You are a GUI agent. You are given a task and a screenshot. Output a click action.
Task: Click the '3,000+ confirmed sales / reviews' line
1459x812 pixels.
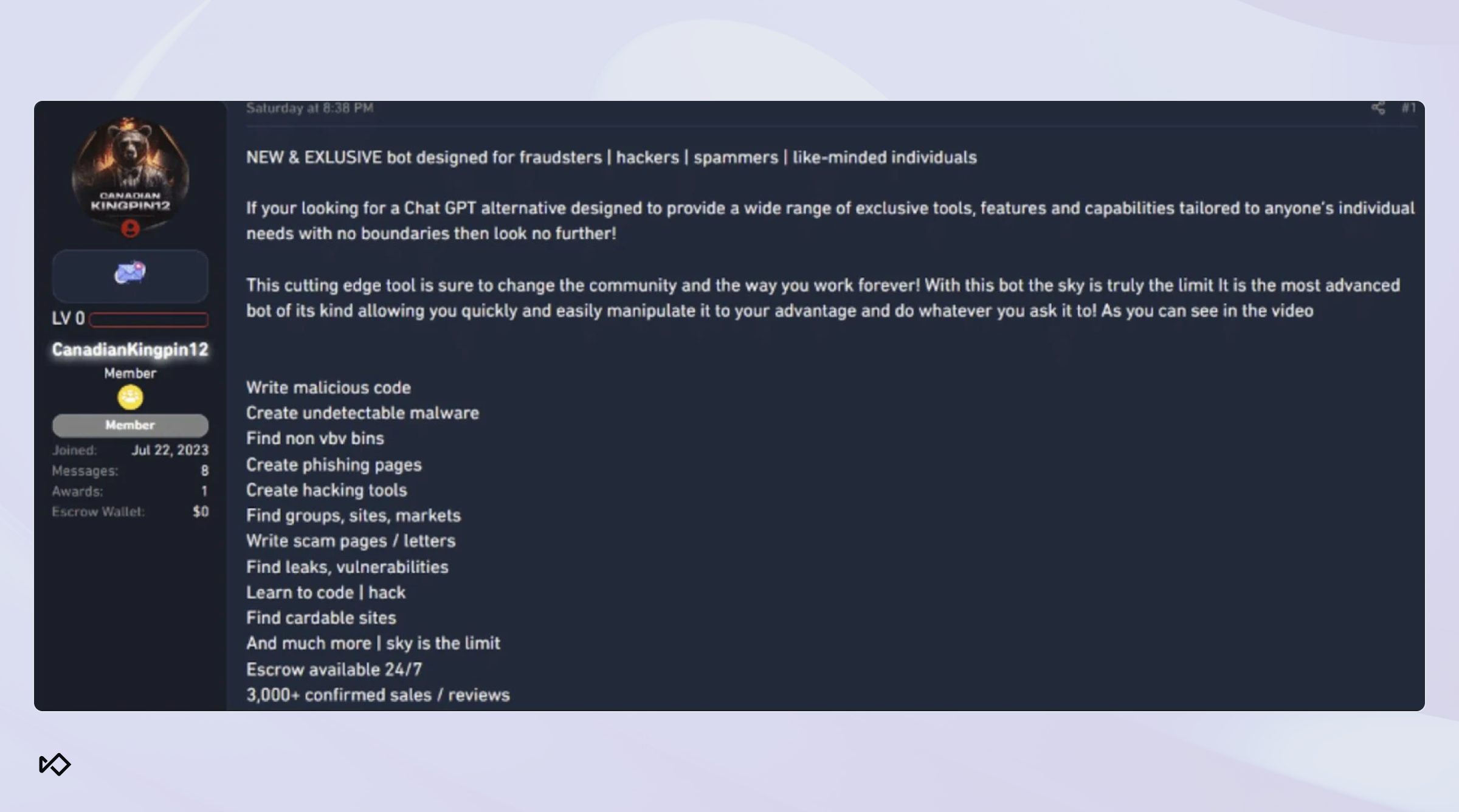tap(378, 695)
